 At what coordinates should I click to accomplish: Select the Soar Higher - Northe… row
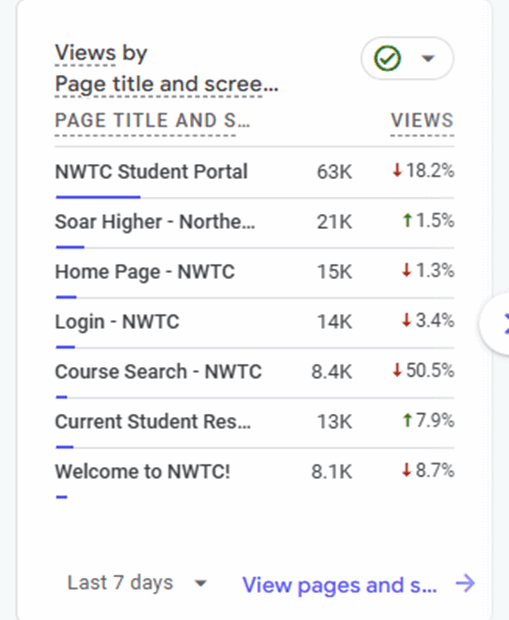[x=254, y=223]
